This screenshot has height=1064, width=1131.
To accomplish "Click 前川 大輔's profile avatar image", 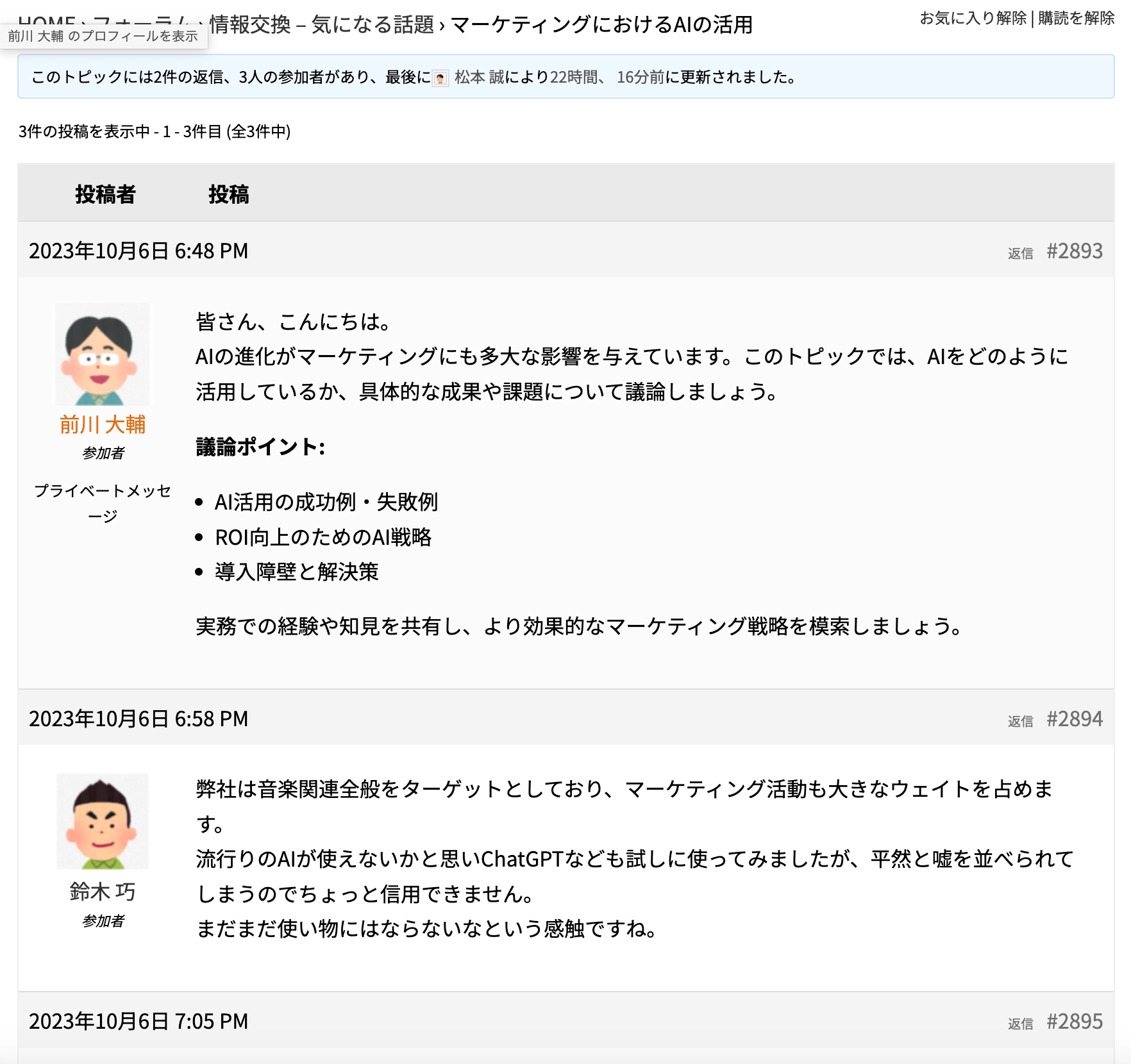I will 102,354.
